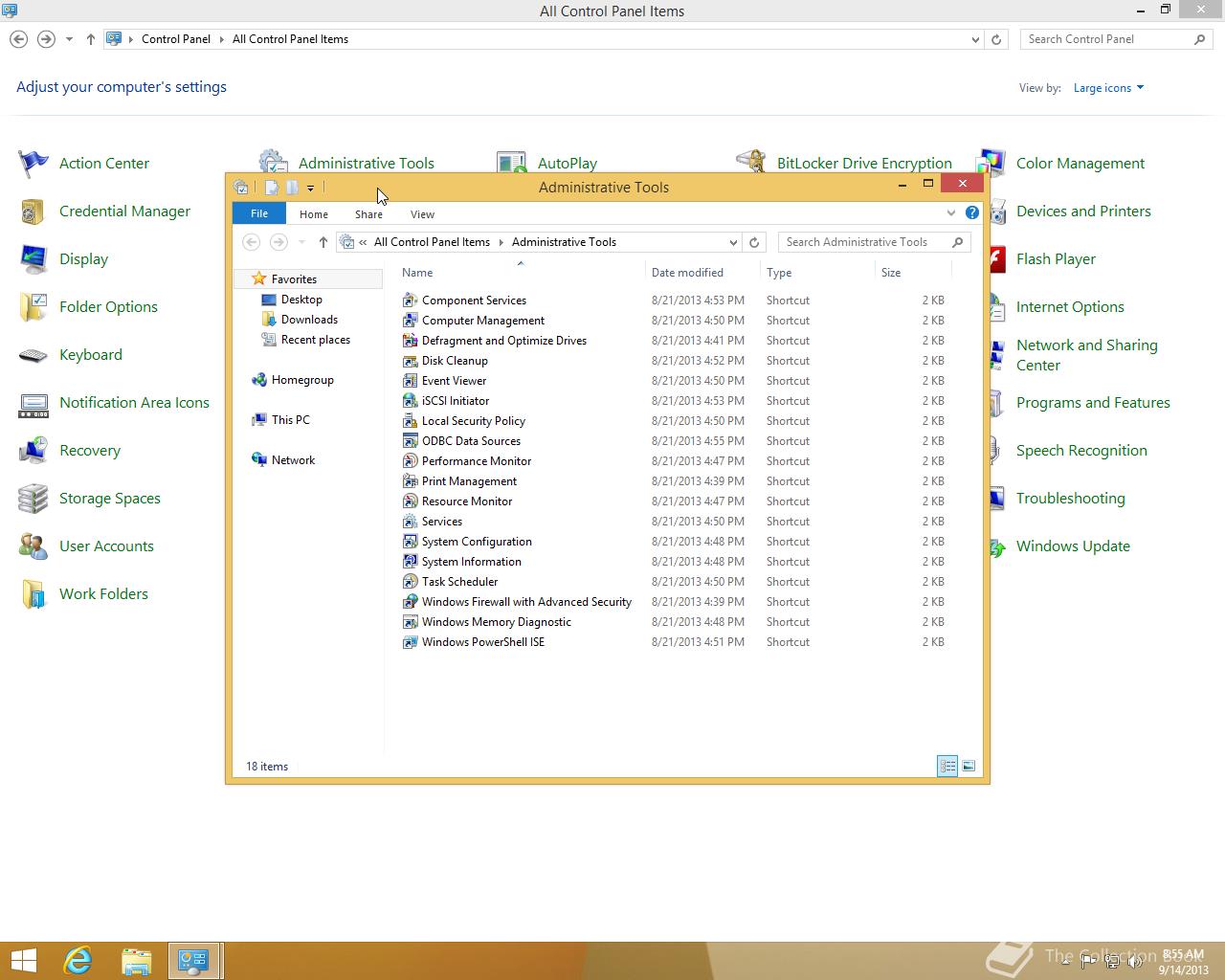Select Windows PowerShell ISE icon
The width and height of the screenshot is (1225, 980).
click(x=410, y=642)
